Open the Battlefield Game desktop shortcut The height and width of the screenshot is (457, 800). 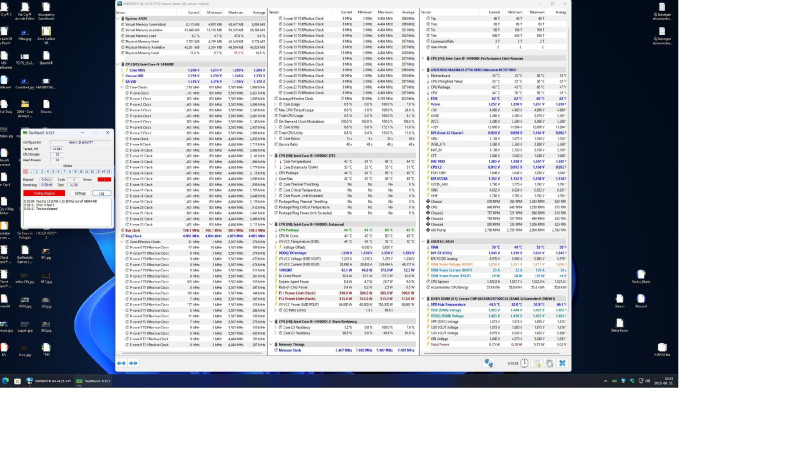pyautogui.click(x=24, y=253)
